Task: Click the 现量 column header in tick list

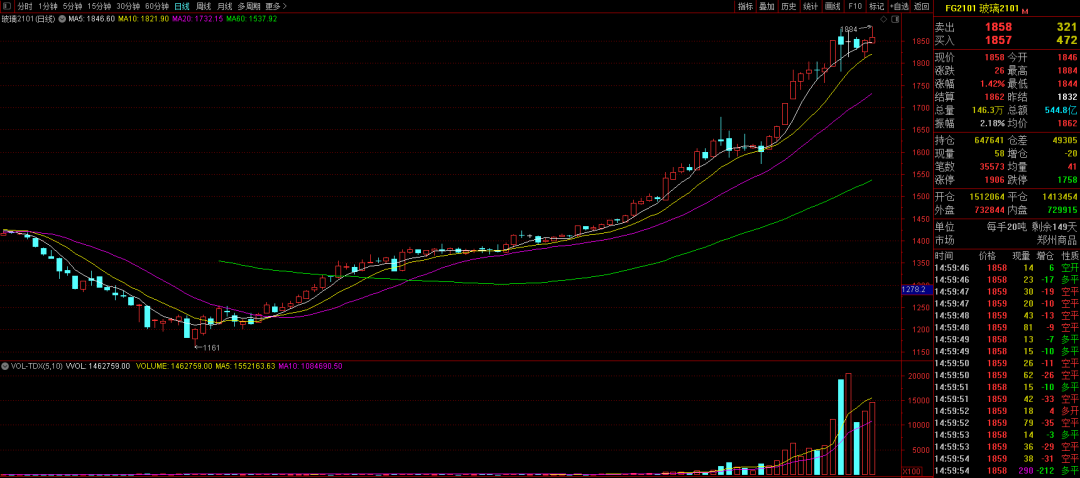Action: pos(1021,256)
